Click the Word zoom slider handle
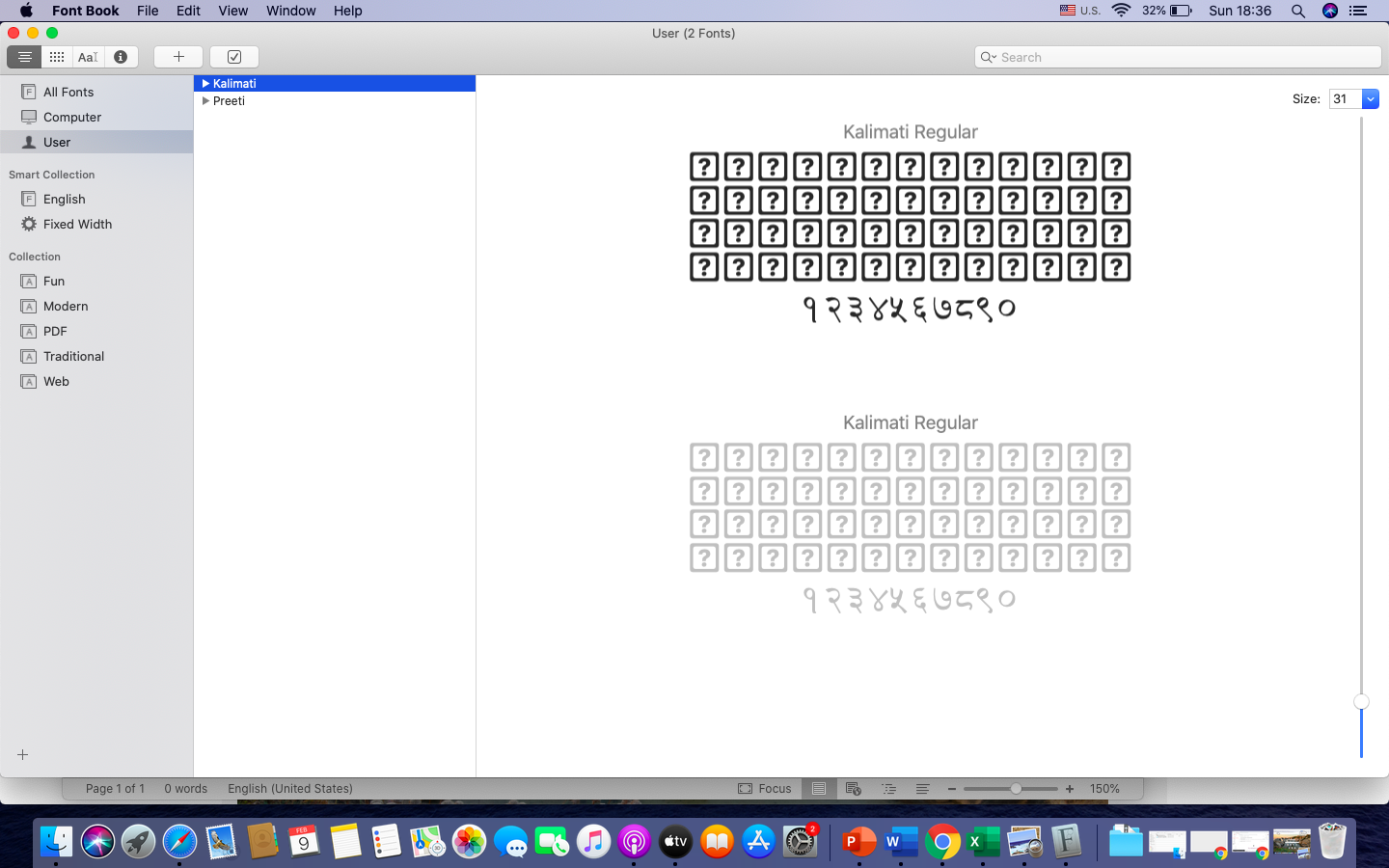 (x=1016, y=789)
